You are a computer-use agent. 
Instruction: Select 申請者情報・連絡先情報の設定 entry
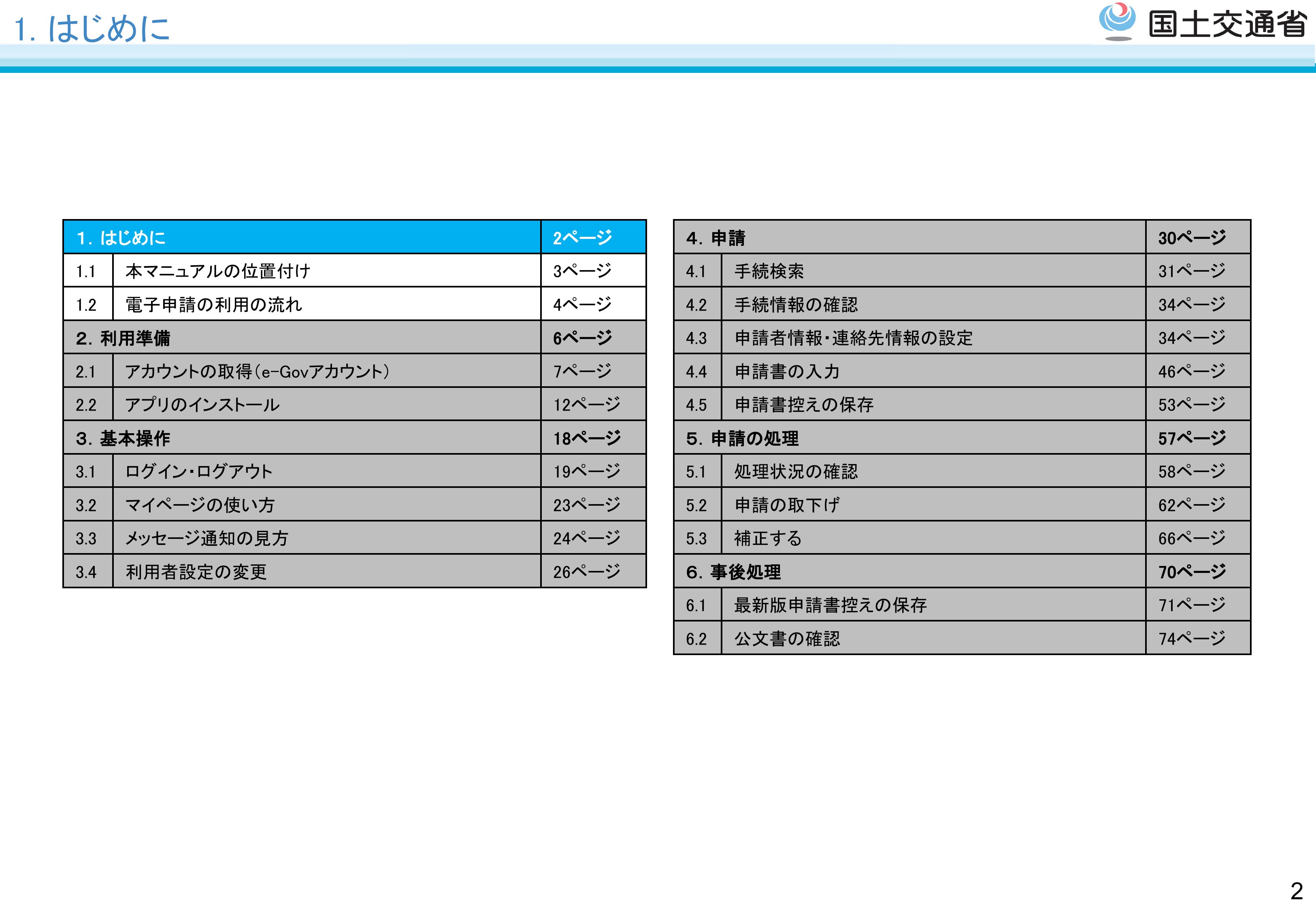point(853,338)
